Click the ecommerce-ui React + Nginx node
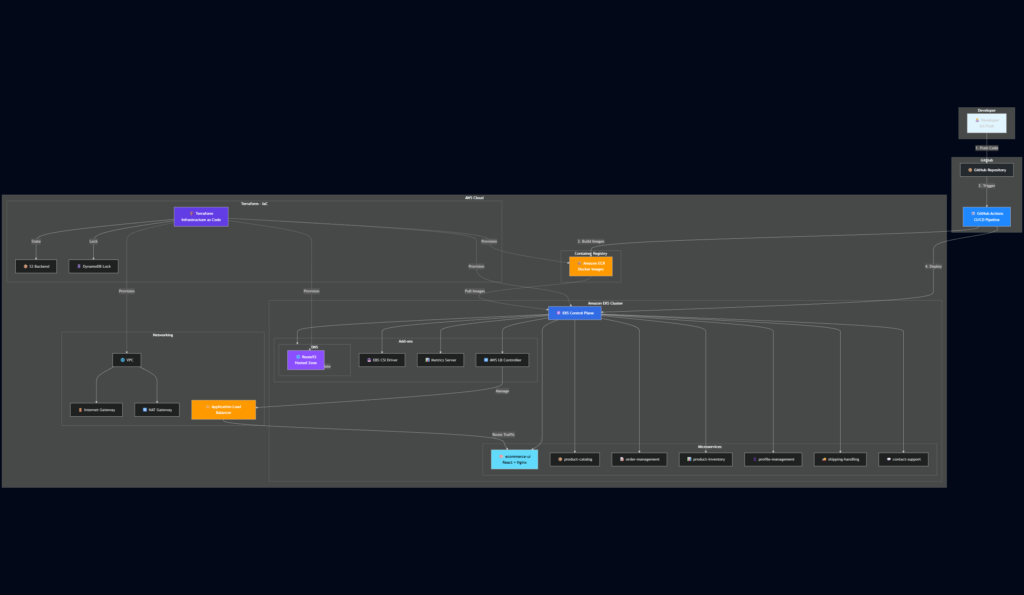 (514, 459)
